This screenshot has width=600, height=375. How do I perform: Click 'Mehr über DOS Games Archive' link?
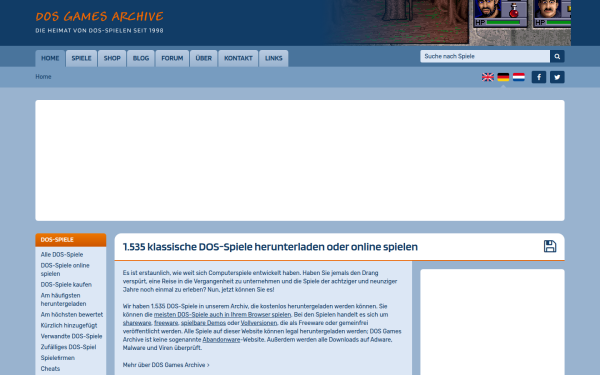point(166,365)
